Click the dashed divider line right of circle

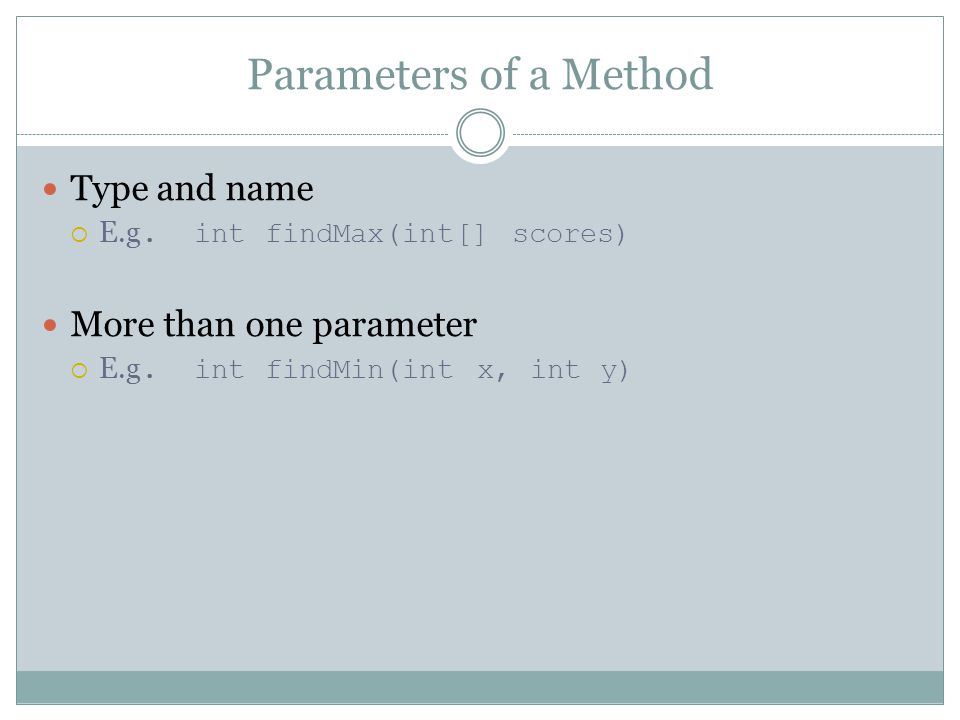(x=728, y=134)
